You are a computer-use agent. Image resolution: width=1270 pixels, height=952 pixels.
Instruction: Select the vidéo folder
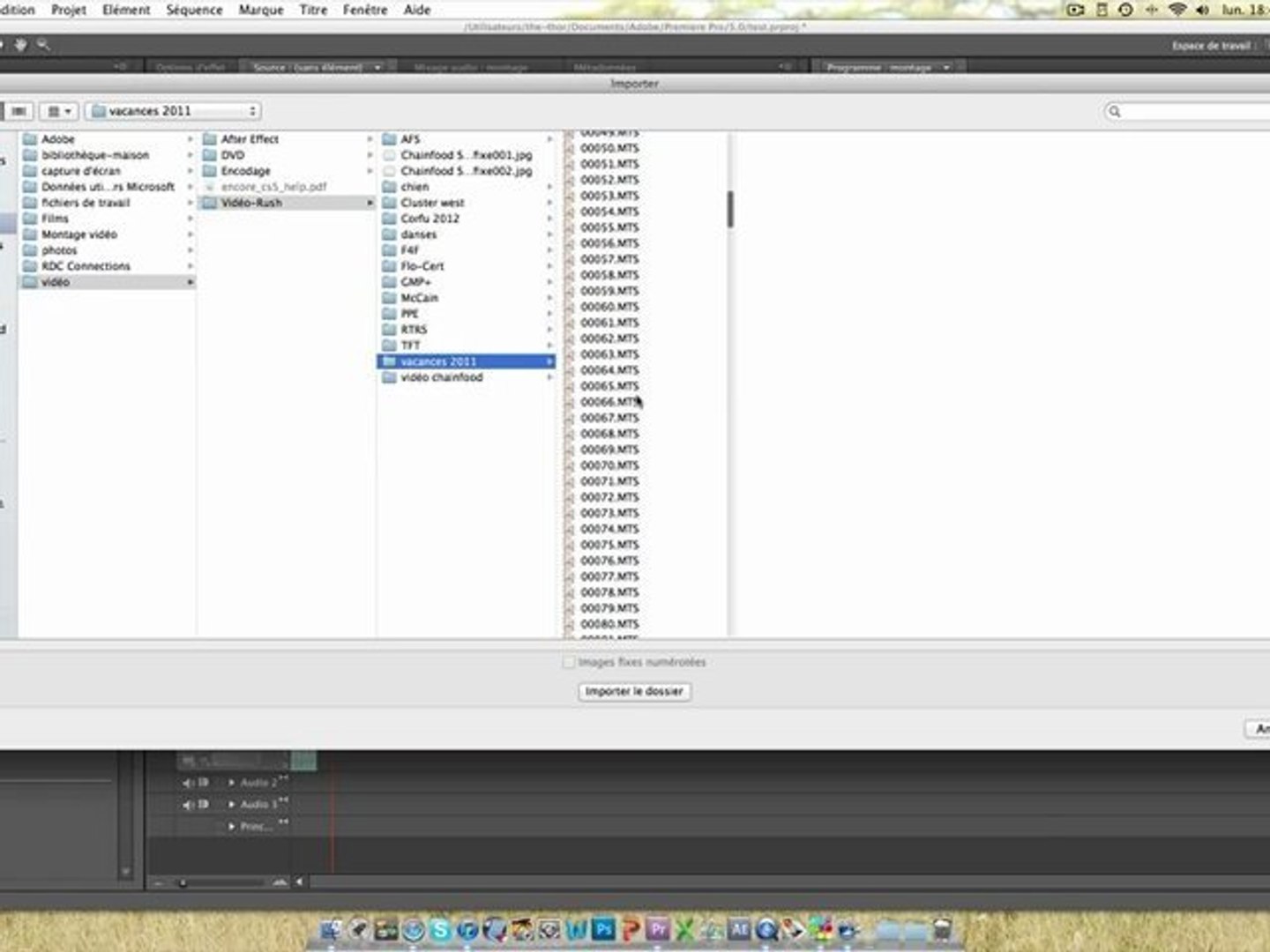click(107, 282)
